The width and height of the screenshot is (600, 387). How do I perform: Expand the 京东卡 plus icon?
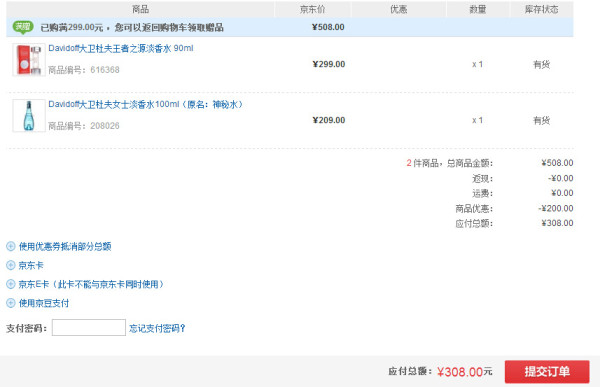(x=11, y=265)
